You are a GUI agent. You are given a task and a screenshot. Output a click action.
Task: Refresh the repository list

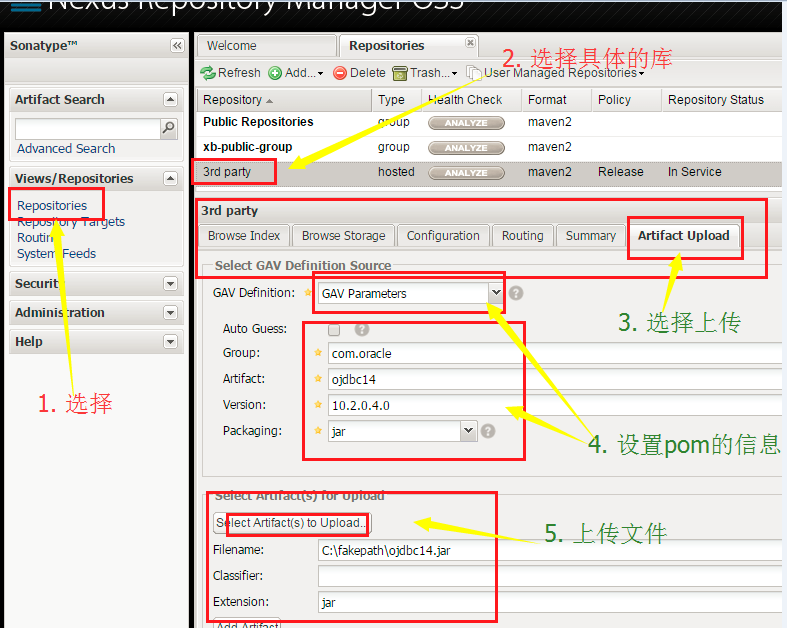click(230, 73)
